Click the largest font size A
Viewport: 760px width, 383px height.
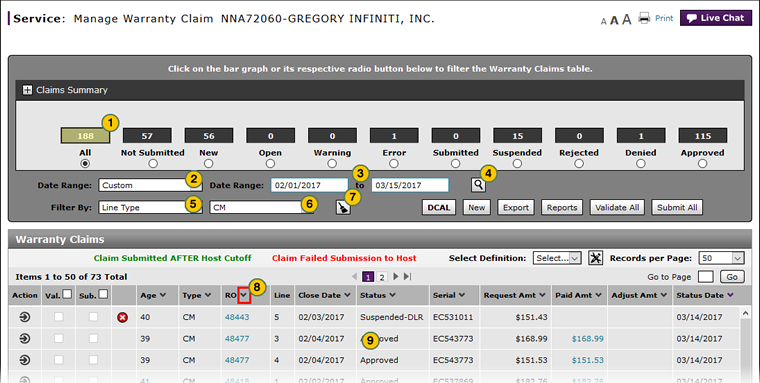coord(626,19)
